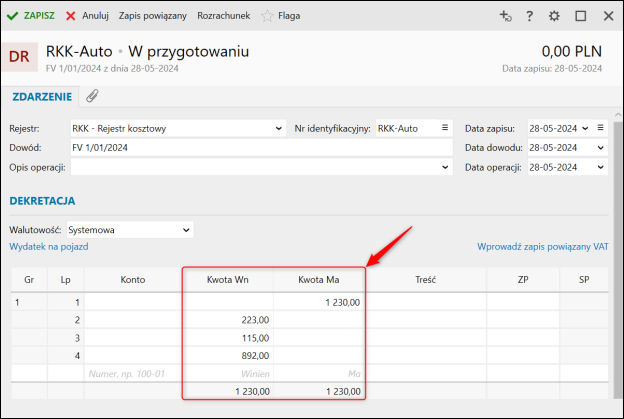Click the Winien placeholder cell
Viewport: 624px width, 419px height.
(x=228, y=374)
